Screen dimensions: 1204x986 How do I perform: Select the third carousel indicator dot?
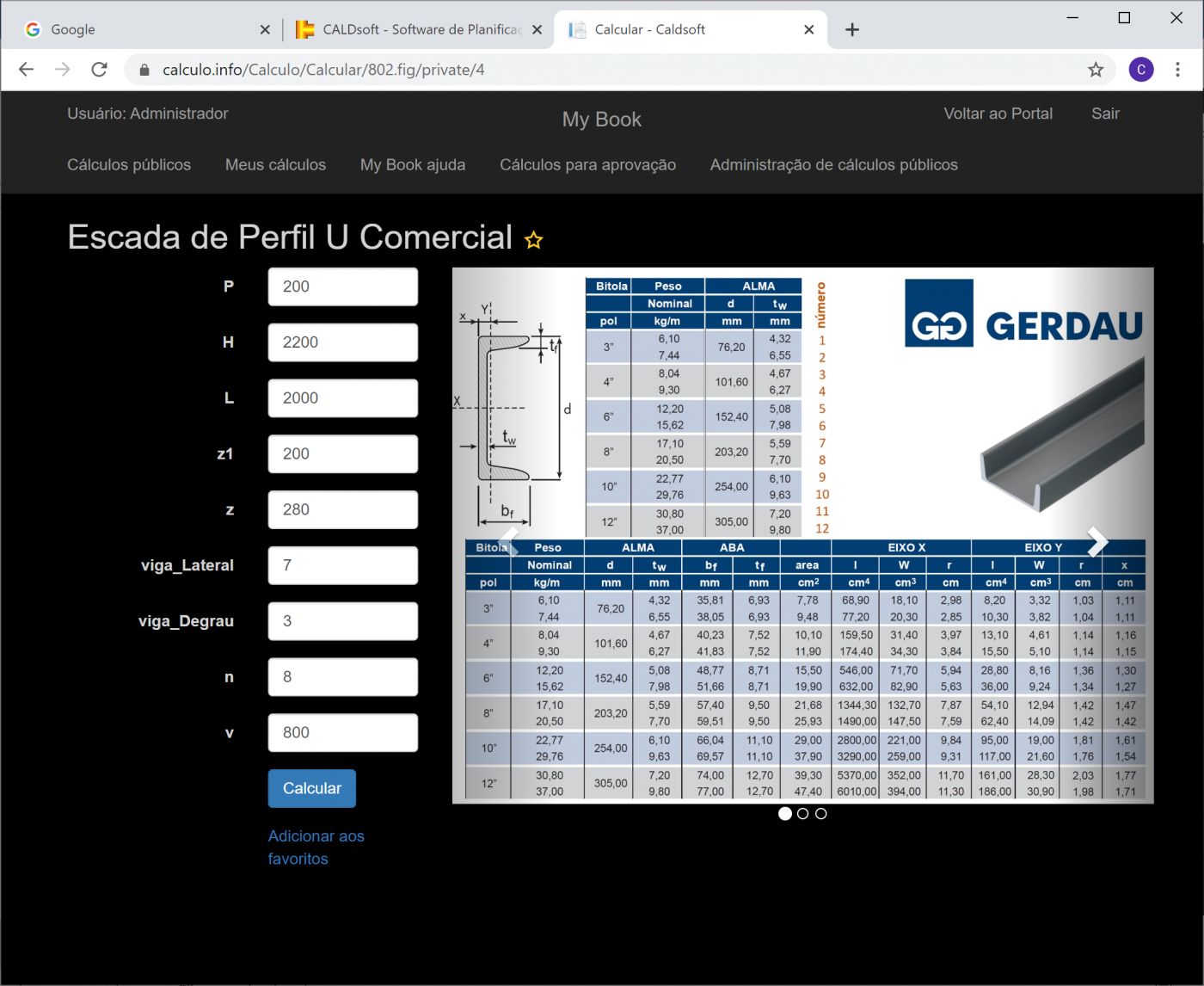(821, 814)
